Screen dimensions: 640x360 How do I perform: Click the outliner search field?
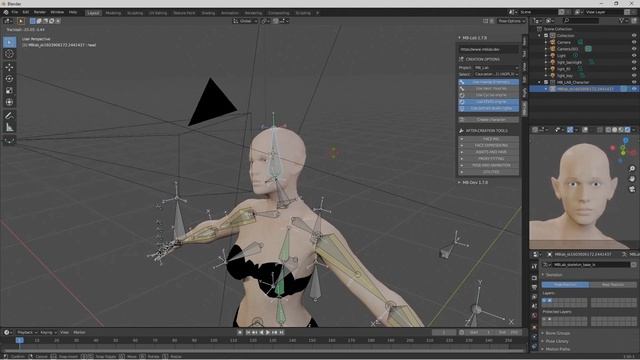point(581,20)
